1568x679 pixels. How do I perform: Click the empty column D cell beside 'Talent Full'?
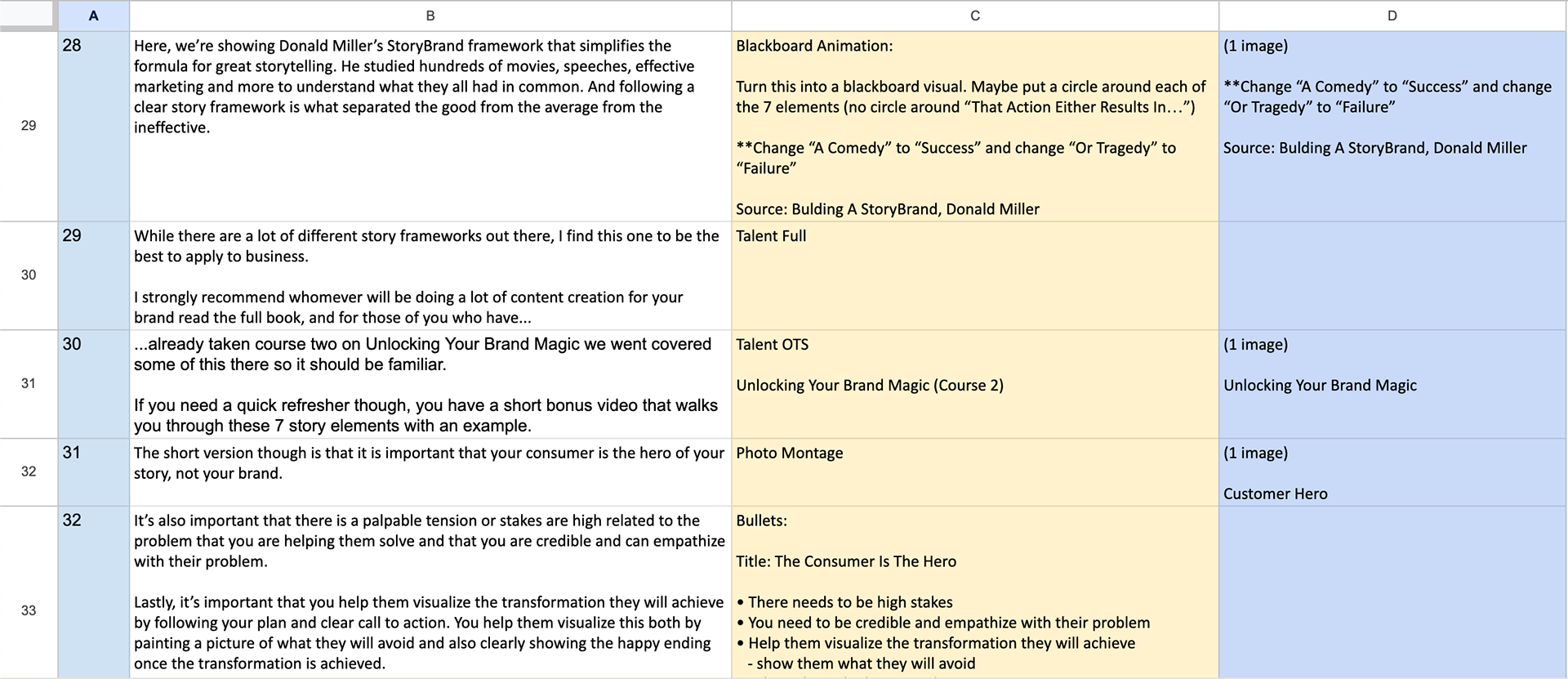tap(1393, 275)
